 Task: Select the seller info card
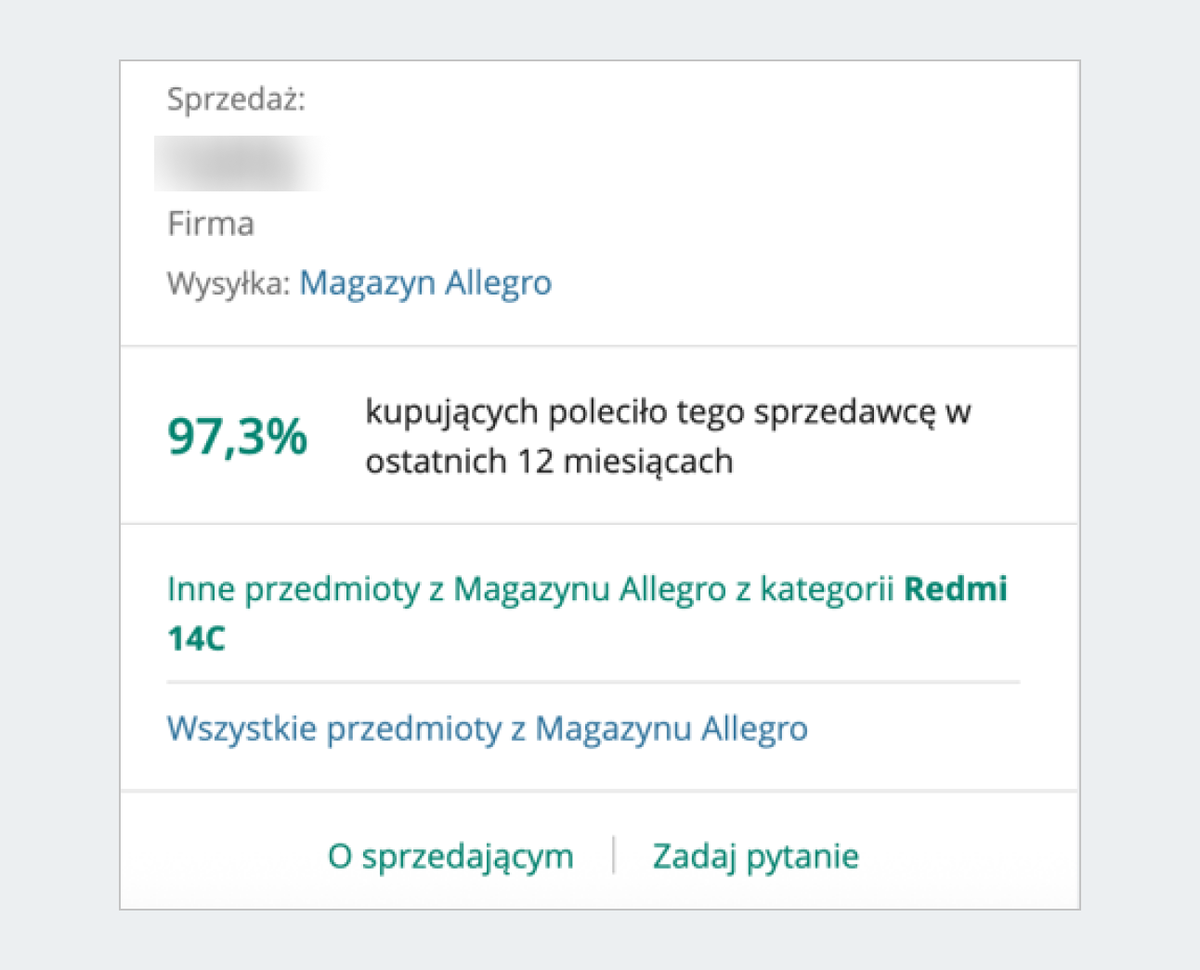tap(600, 483)
